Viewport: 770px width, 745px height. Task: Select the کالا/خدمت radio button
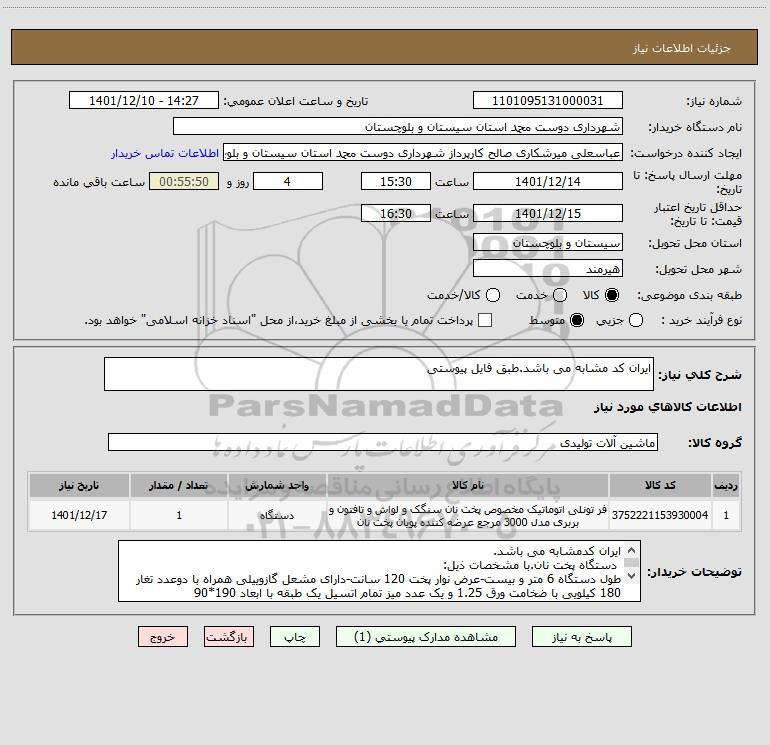[x=493, y=295]
